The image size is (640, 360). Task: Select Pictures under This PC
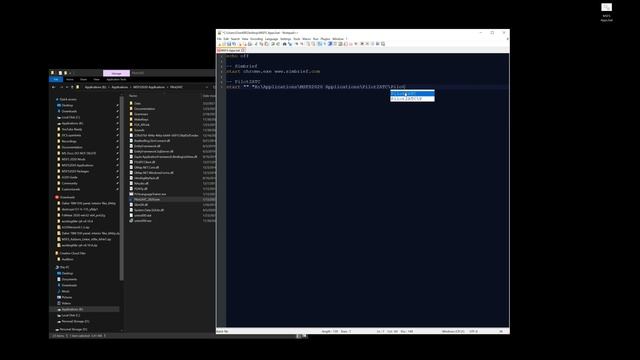click(67, 297)
